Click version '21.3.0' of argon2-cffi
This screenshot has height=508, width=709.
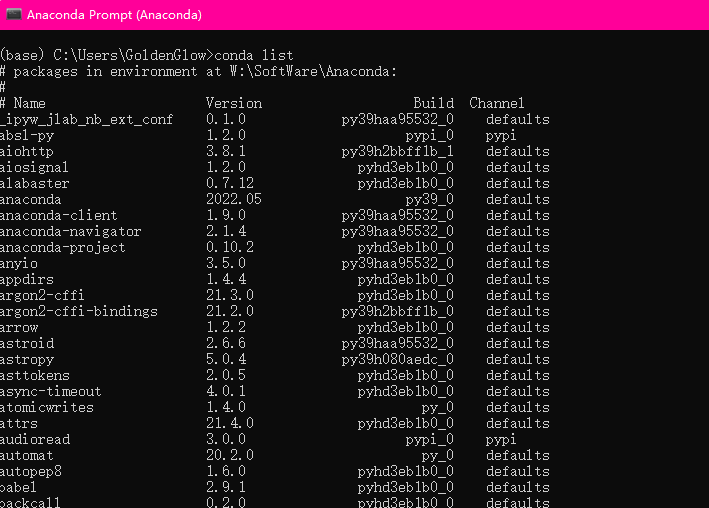click(x=230, y=295)
